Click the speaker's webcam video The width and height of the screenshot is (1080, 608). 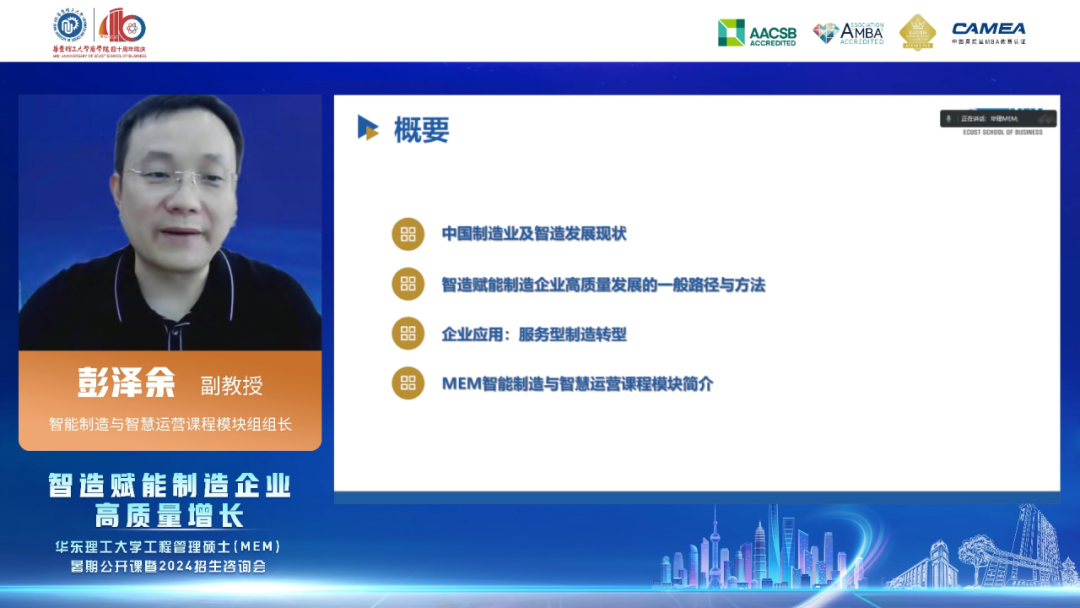click(x=170, y=222)
